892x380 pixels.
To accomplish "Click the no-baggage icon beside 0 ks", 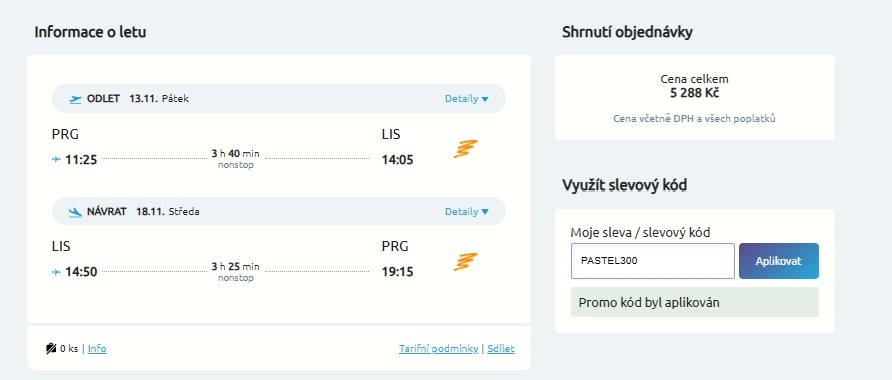I will (x=51, y=349).
